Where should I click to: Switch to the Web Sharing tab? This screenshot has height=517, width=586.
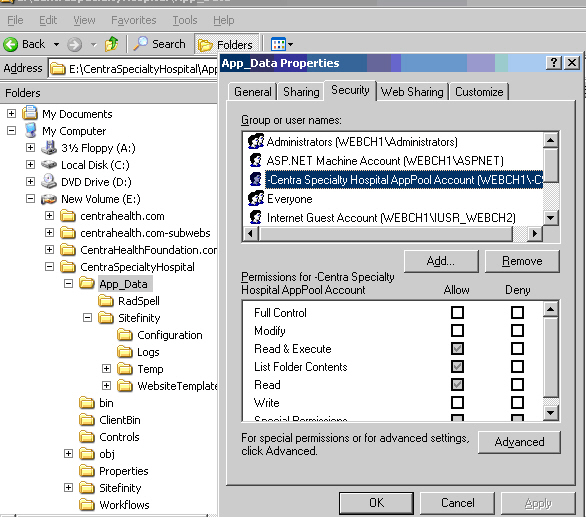(412, 92)
